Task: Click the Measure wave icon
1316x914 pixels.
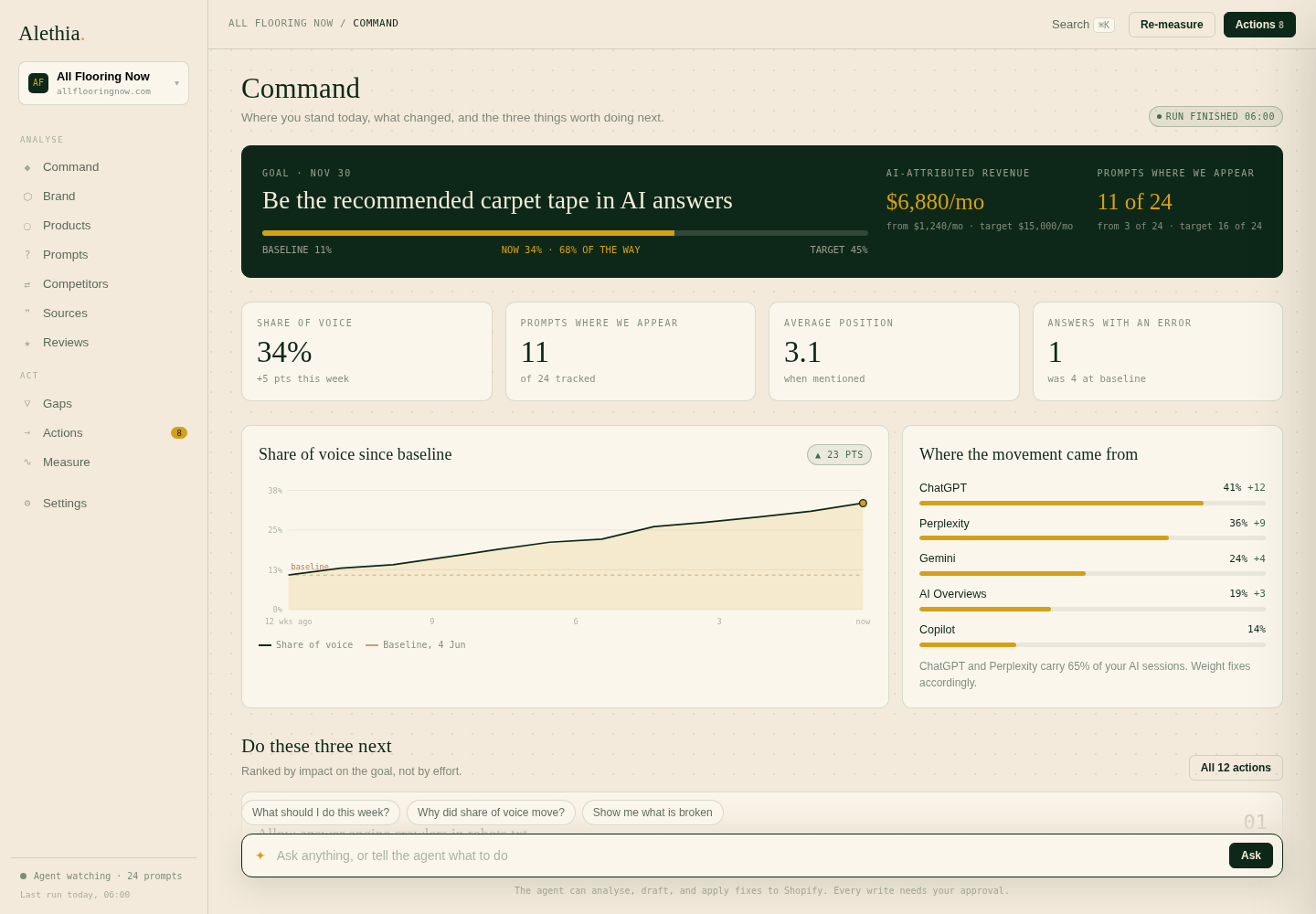Action: 27,462
